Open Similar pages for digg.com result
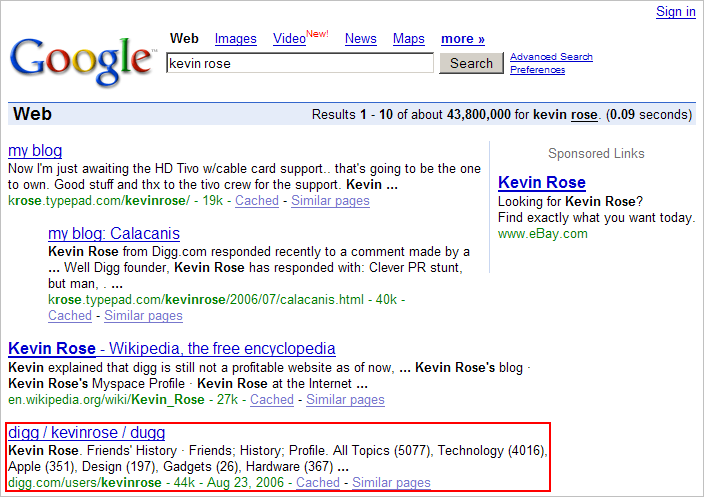The image size is (704, 497). click(391, 483)
